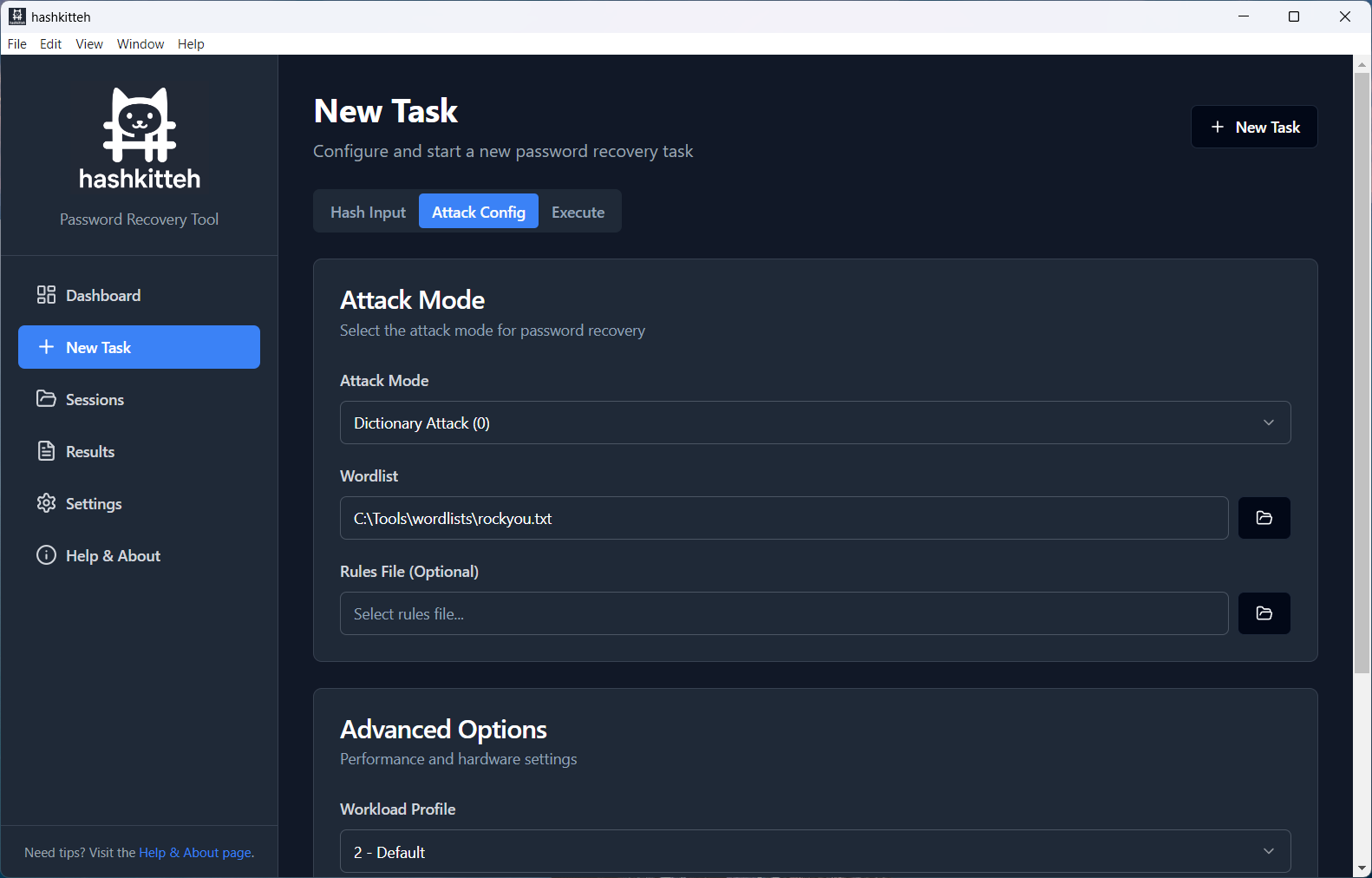This screenshot has width=1372, height=878.
Task: Open the File menu
Action: (17, 44)
